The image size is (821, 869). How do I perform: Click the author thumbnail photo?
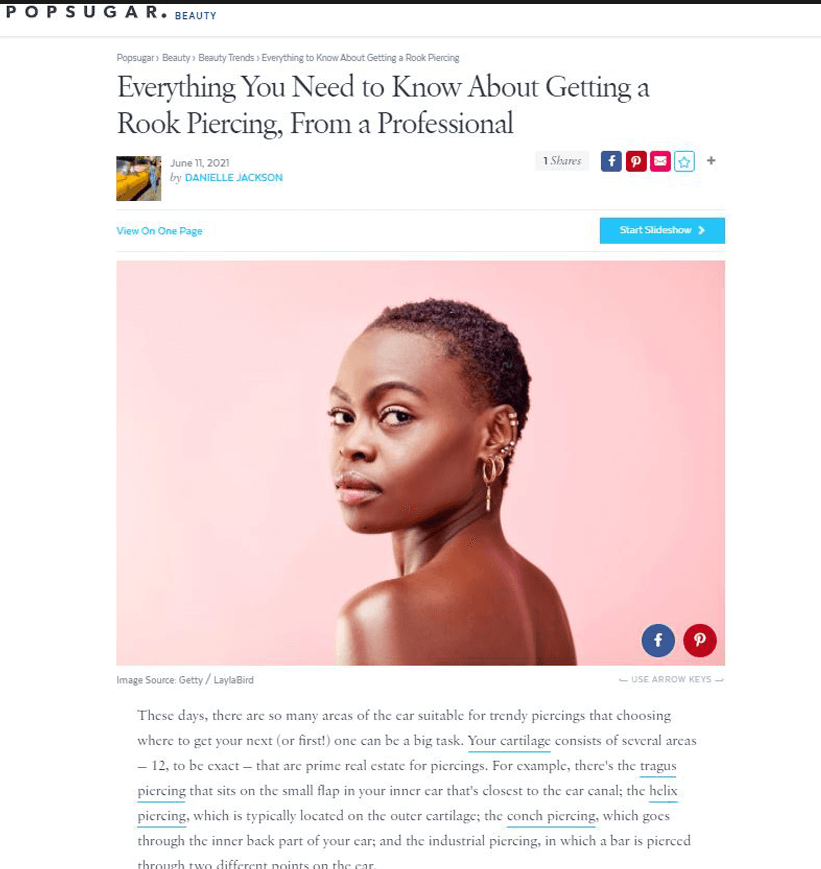(139, 178)
